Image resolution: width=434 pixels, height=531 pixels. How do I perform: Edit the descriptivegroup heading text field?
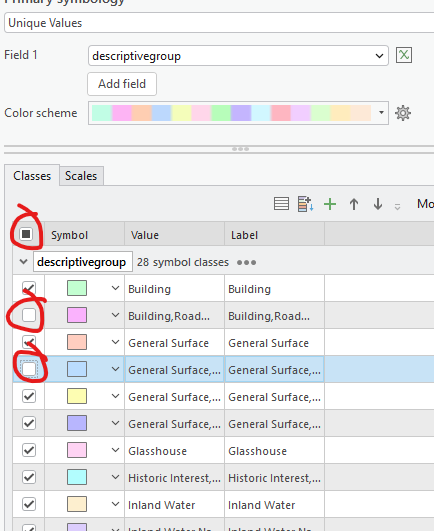tap(83, 262)
